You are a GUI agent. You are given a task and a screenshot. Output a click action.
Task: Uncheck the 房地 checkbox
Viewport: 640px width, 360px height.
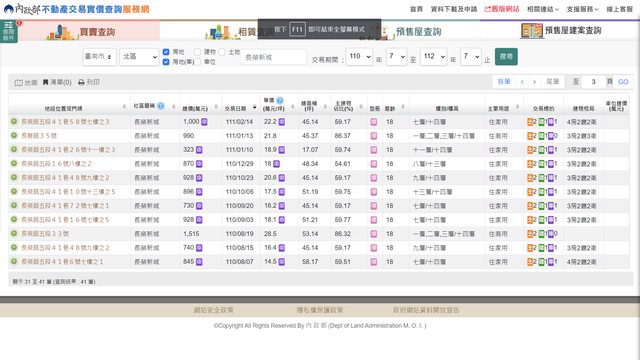coord(166,52)
